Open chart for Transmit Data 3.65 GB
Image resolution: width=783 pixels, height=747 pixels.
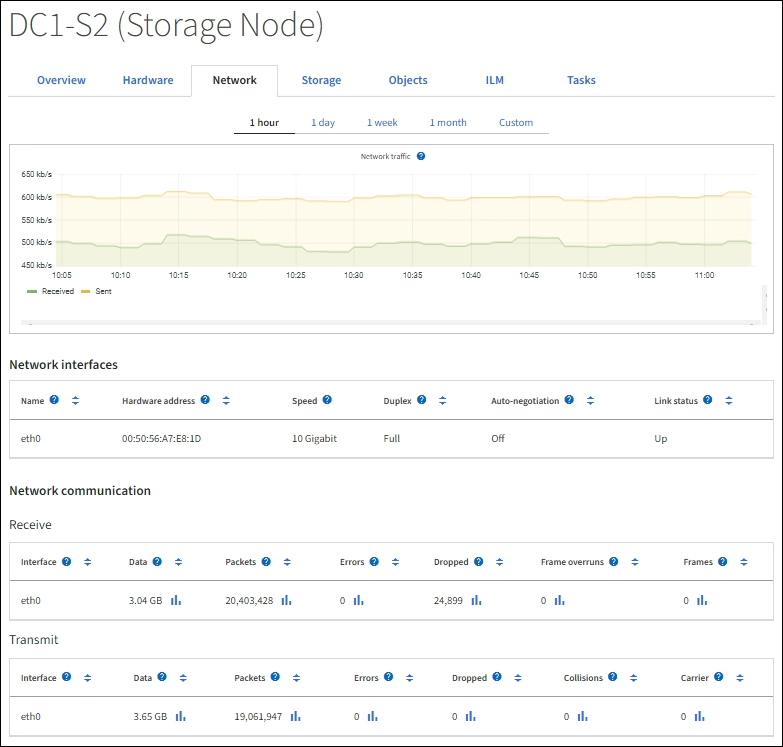pyautogui.click(x=181, y=716)
